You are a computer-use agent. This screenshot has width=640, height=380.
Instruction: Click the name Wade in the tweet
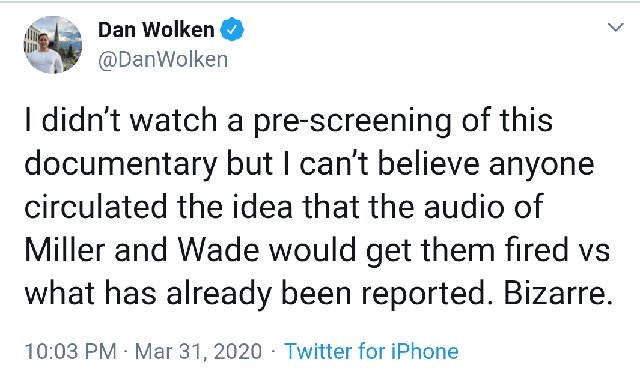click(x=218, y=249)
